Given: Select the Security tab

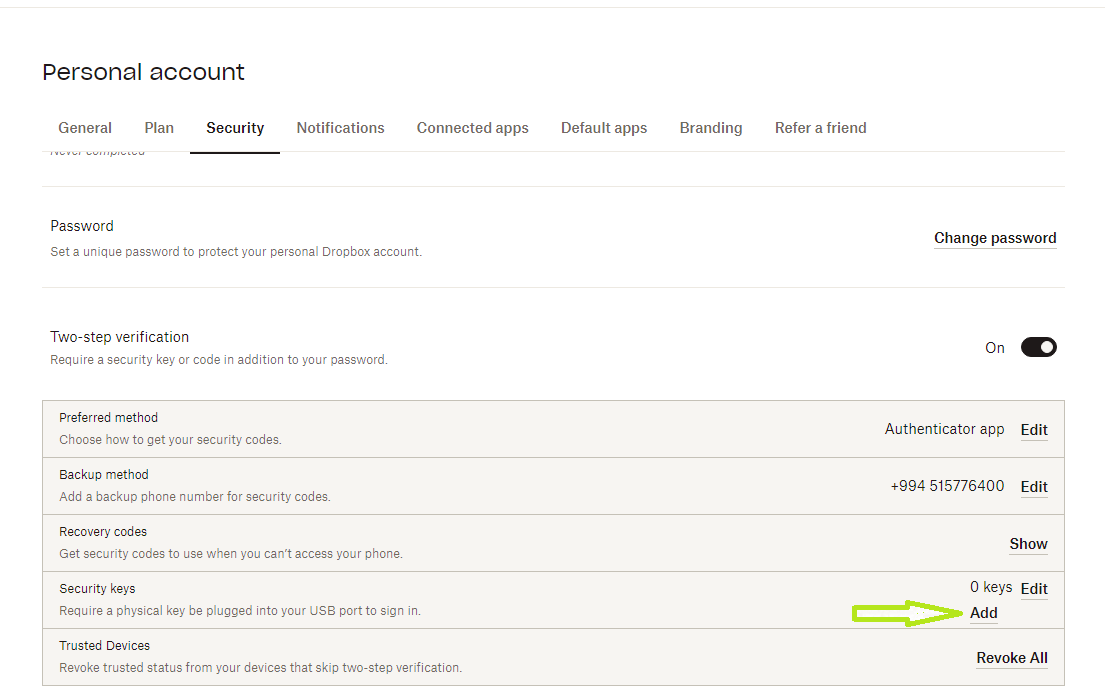Looking at the screenshot, I should pos(235,128).
